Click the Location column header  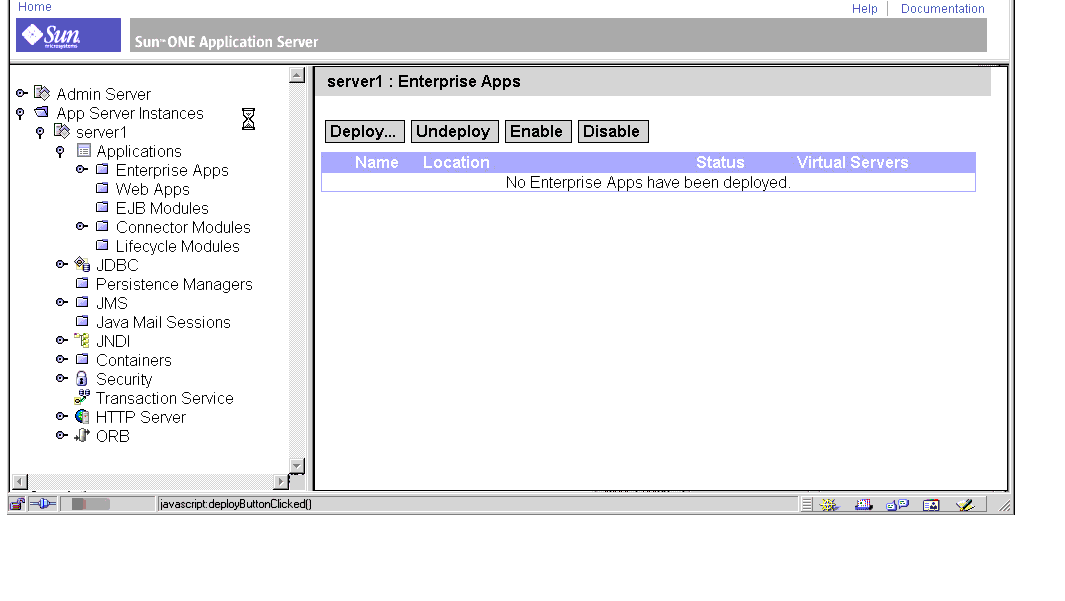[x=456, y=162]
